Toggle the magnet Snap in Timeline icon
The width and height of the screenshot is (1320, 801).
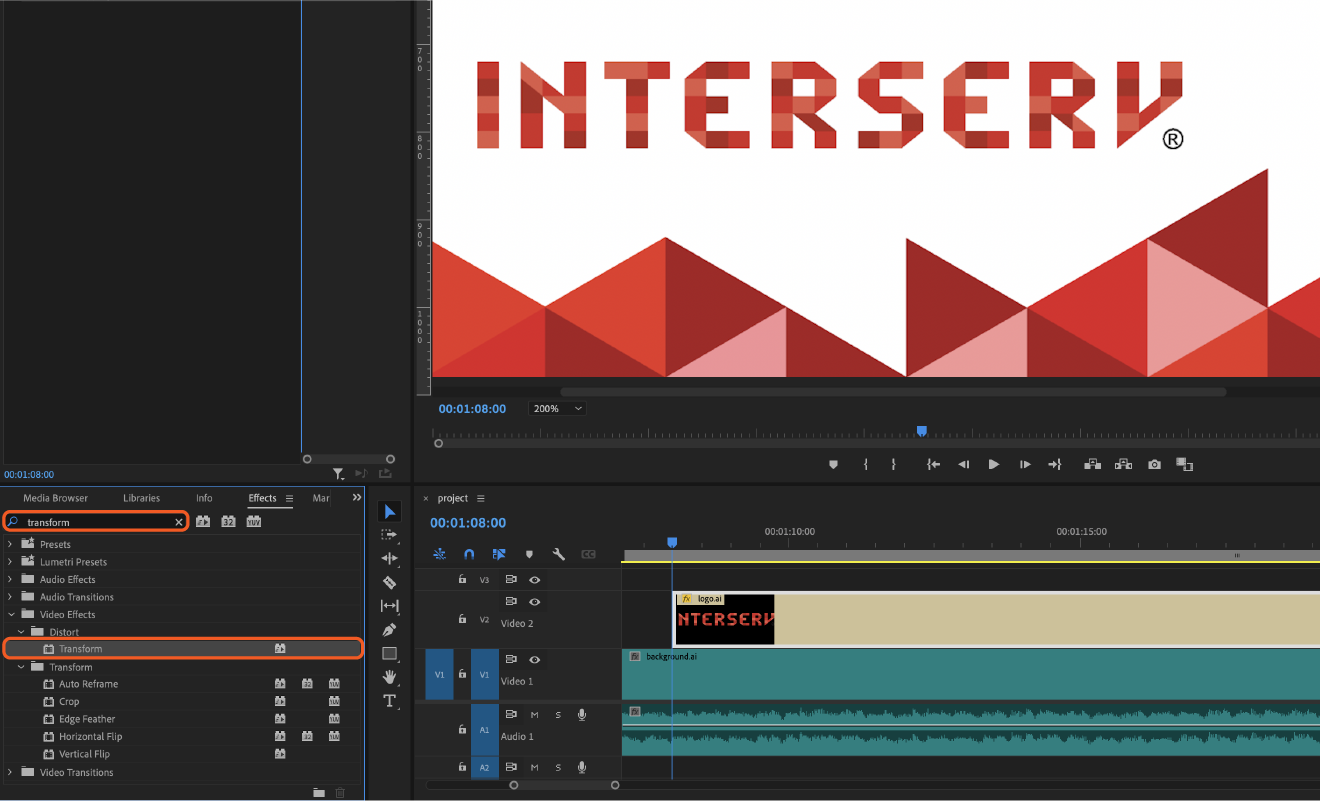coord(469,554)
